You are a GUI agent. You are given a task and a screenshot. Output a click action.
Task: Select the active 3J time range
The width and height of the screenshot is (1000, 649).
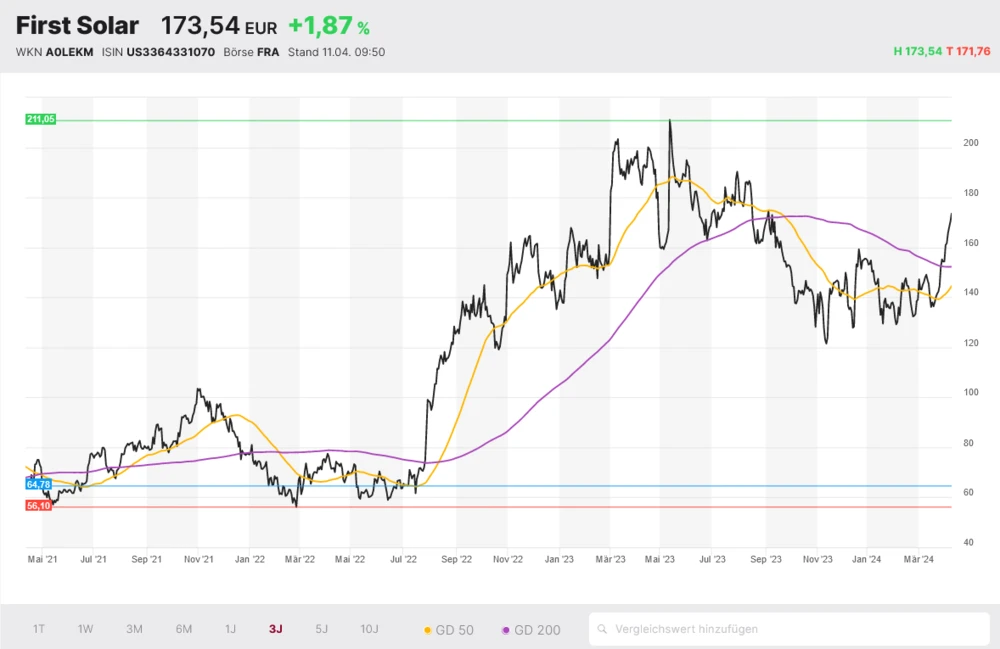pos(276,629)
